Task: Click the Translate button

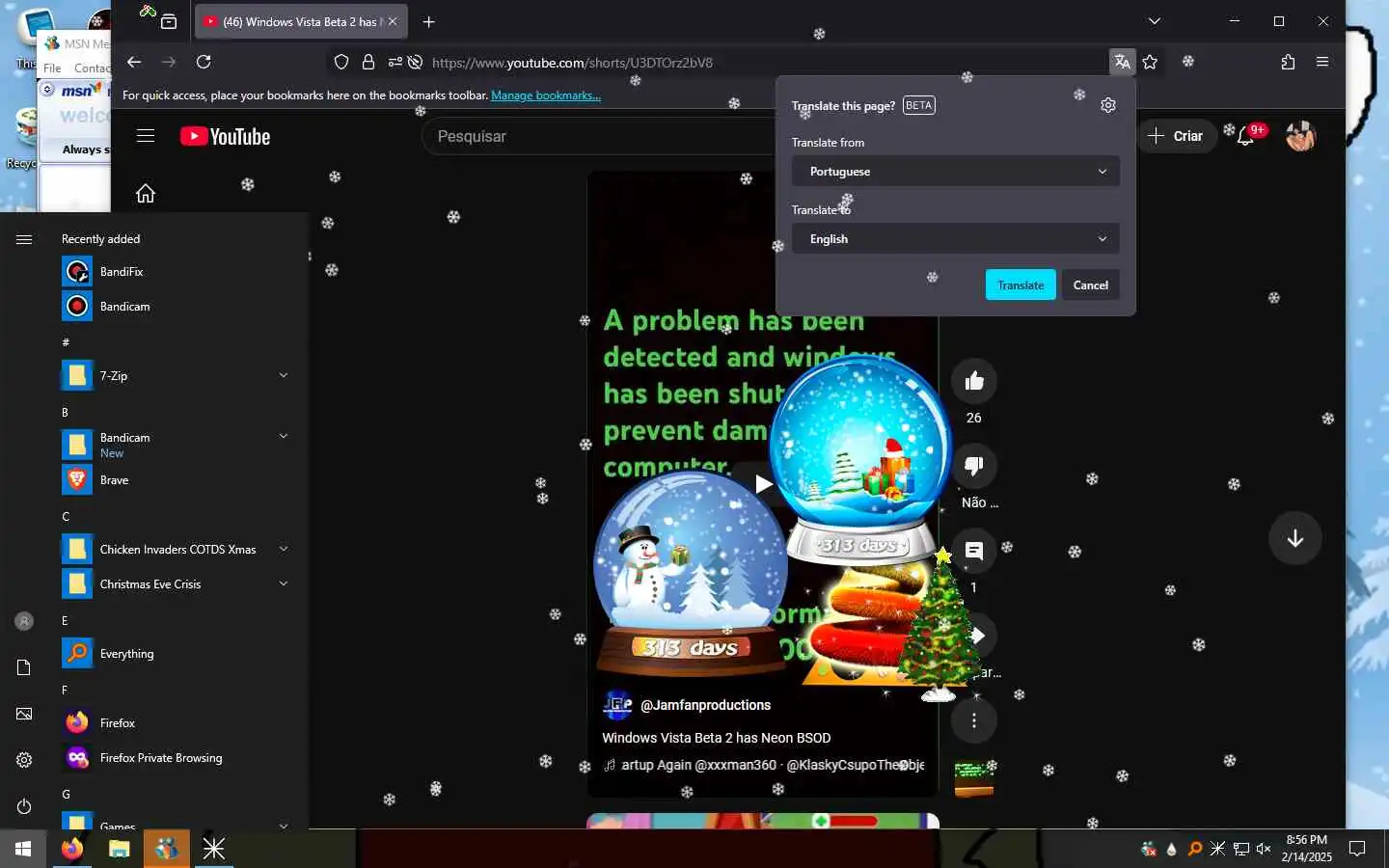Action: pos(1021,285)
